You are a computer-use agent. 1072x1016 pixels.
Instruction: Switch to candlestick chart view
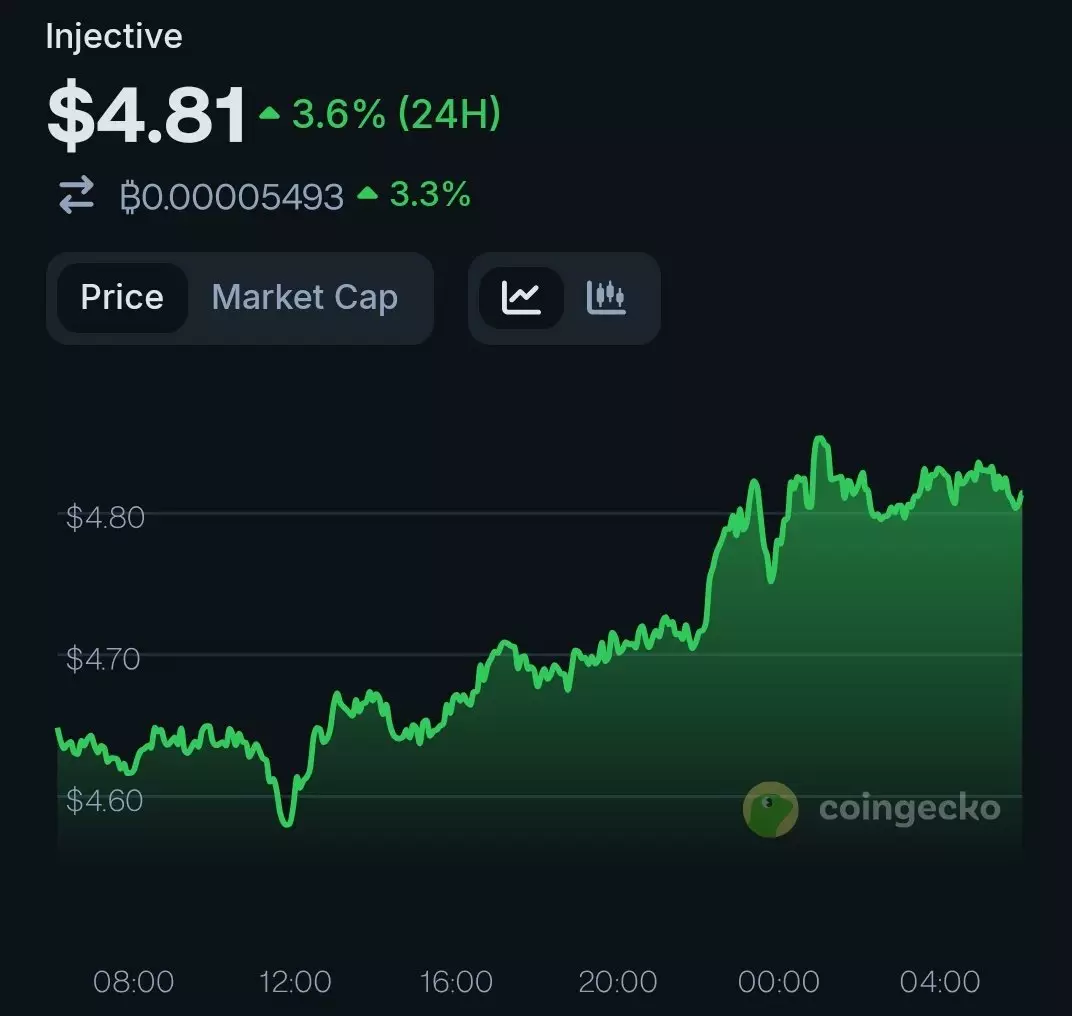pyautogui.click(x=606, y=297)
